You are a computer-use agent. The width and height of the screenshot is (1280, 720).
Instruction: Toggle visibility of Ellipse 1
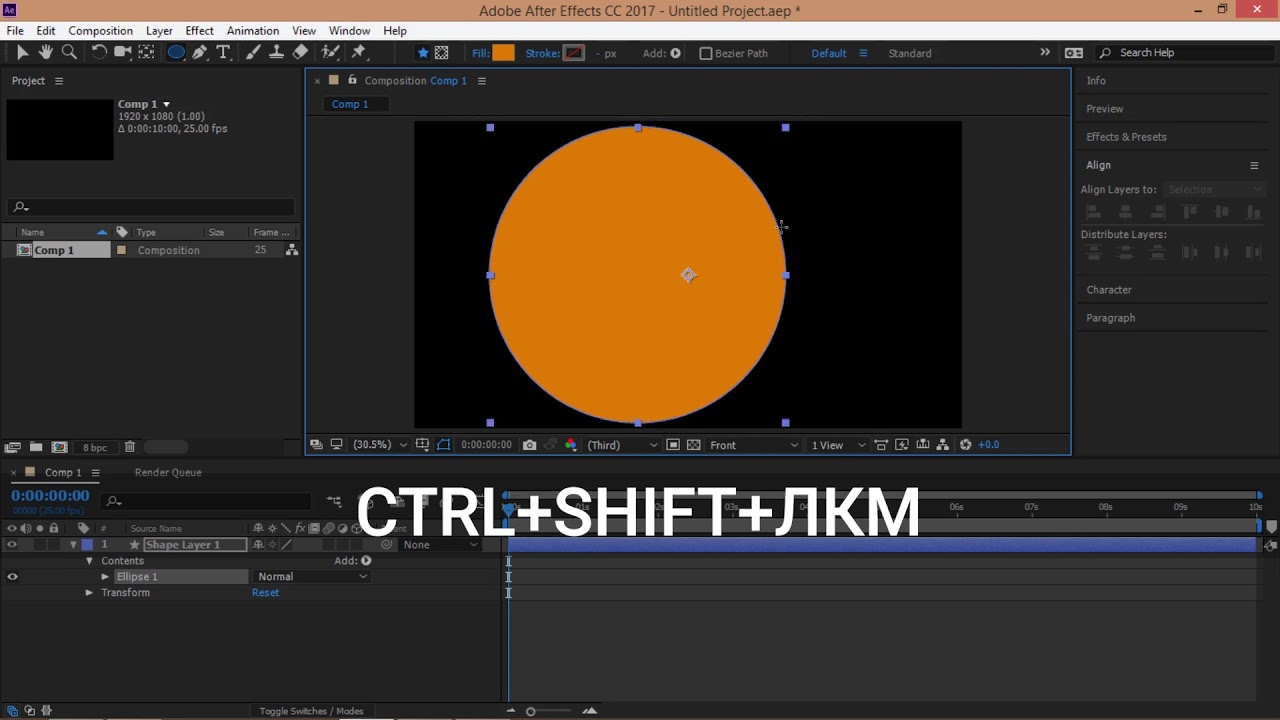[x=12, y=577]
